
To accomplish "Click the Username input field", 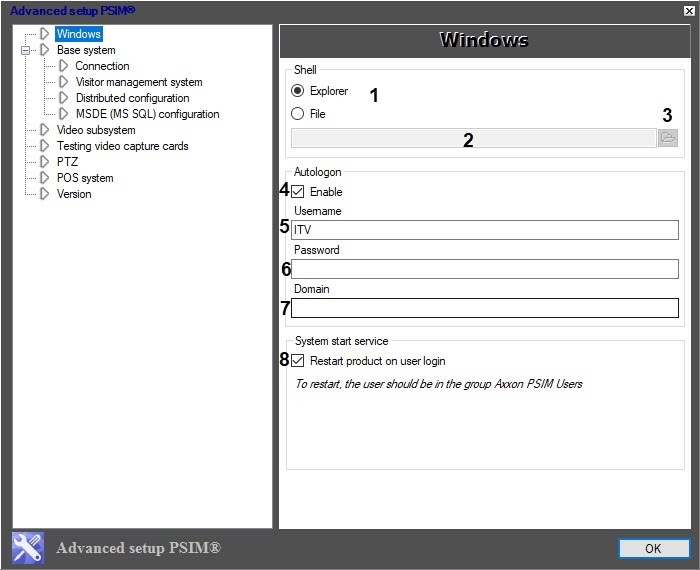I will (484, 230).
